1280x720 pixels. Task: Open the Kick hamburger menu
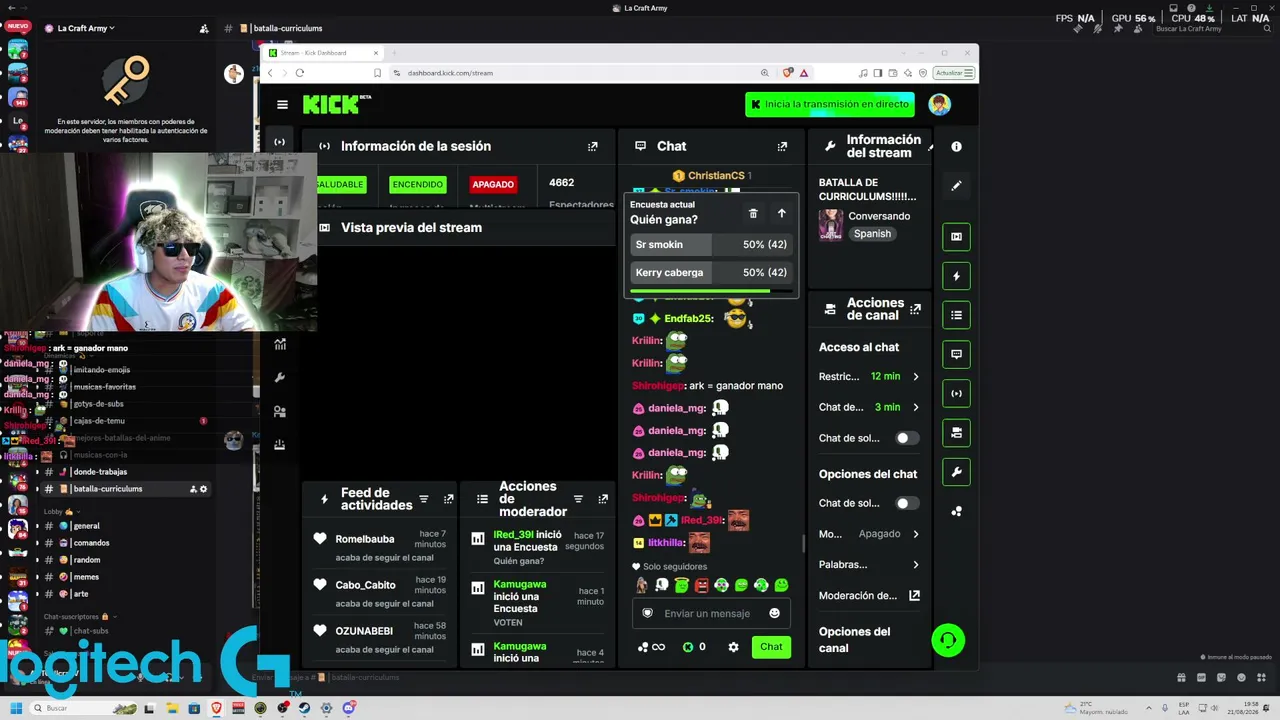(x=282, y=104)
